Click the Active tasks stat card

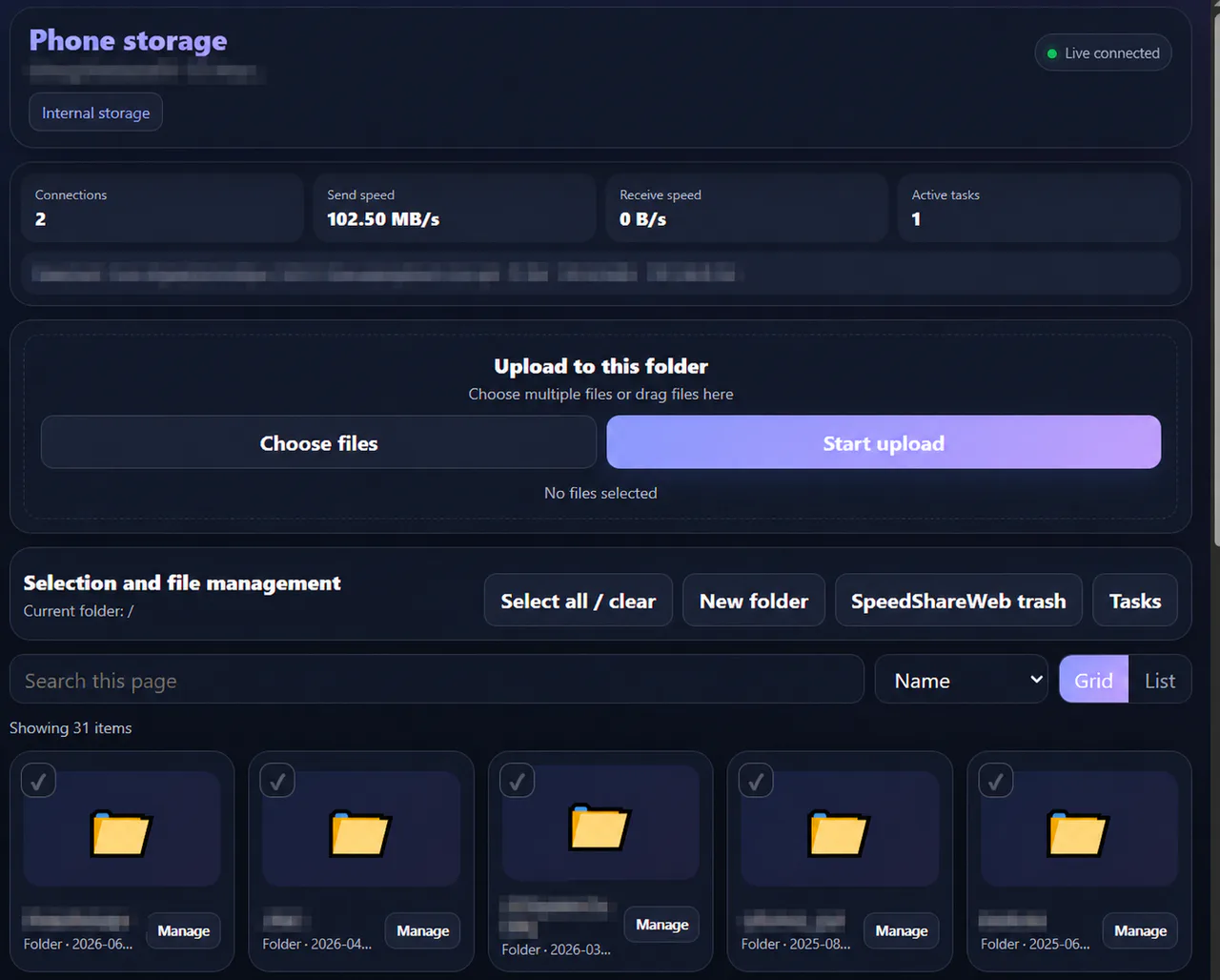pos(1039,207)
